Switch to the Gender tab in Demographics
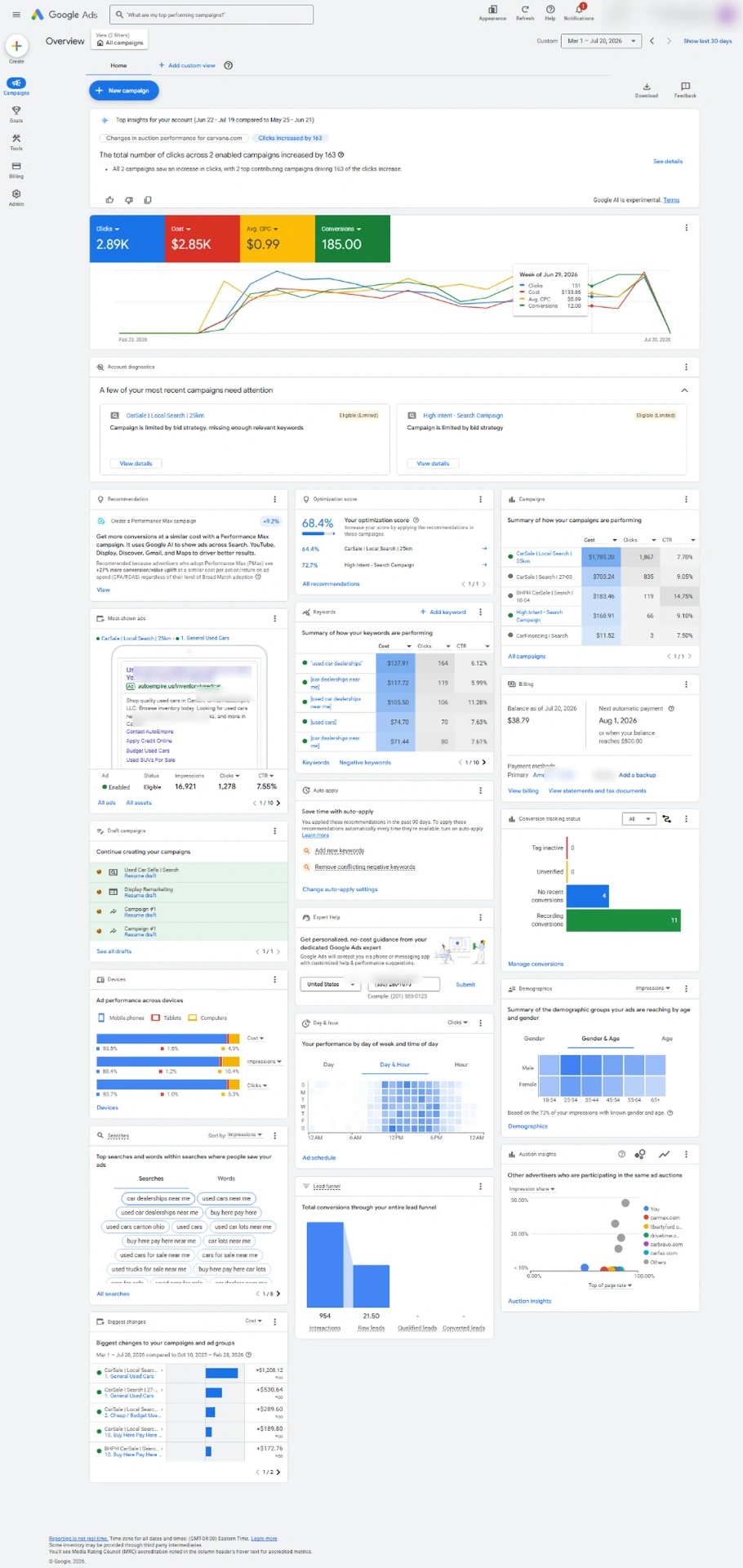 [x=534, y=1039]
